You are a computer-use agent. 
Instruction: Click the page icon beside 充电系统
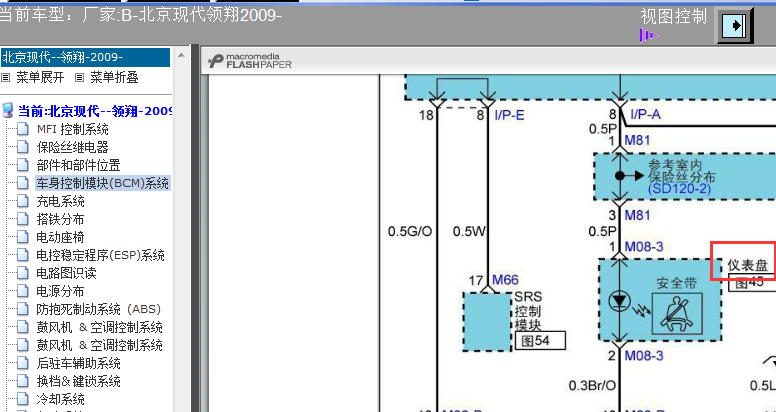[x=23, y=201]
